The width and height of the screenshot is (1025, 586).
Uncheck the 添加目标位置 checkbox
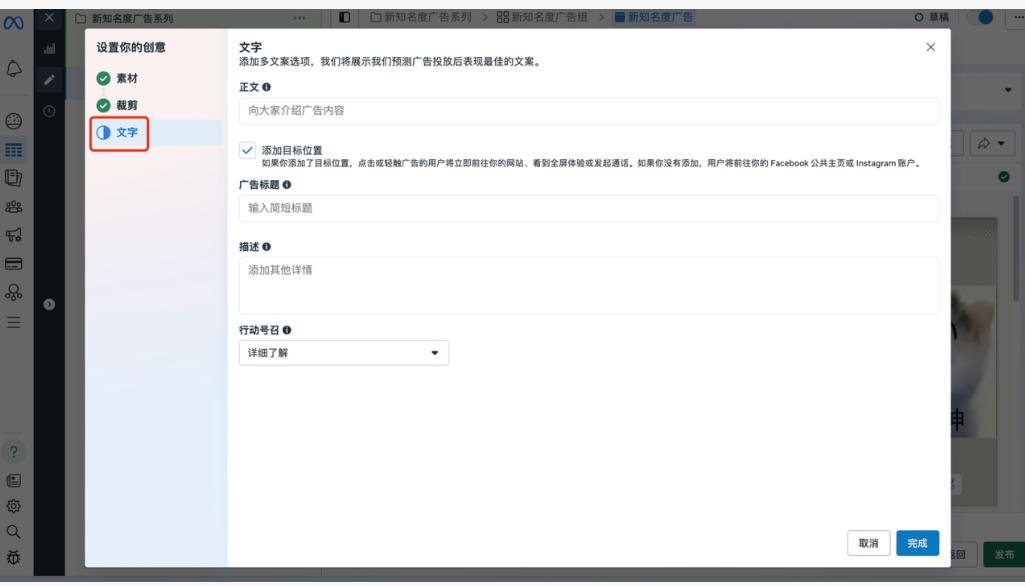(x=247, y=150)
